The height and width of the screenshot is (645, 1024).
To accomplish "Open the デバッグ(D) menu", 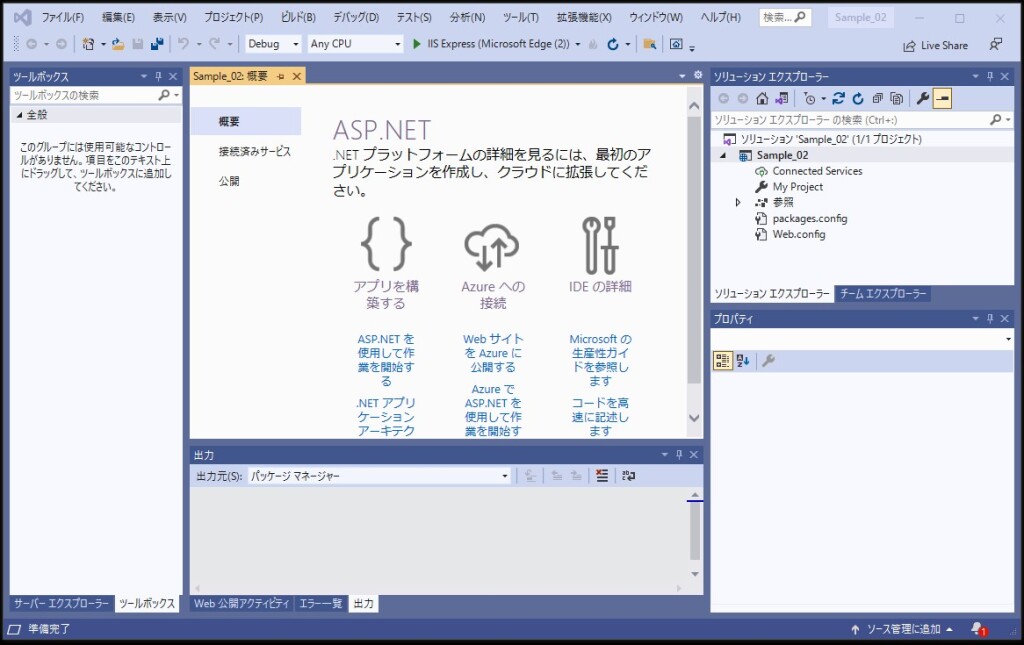I will tap(356, 18).
